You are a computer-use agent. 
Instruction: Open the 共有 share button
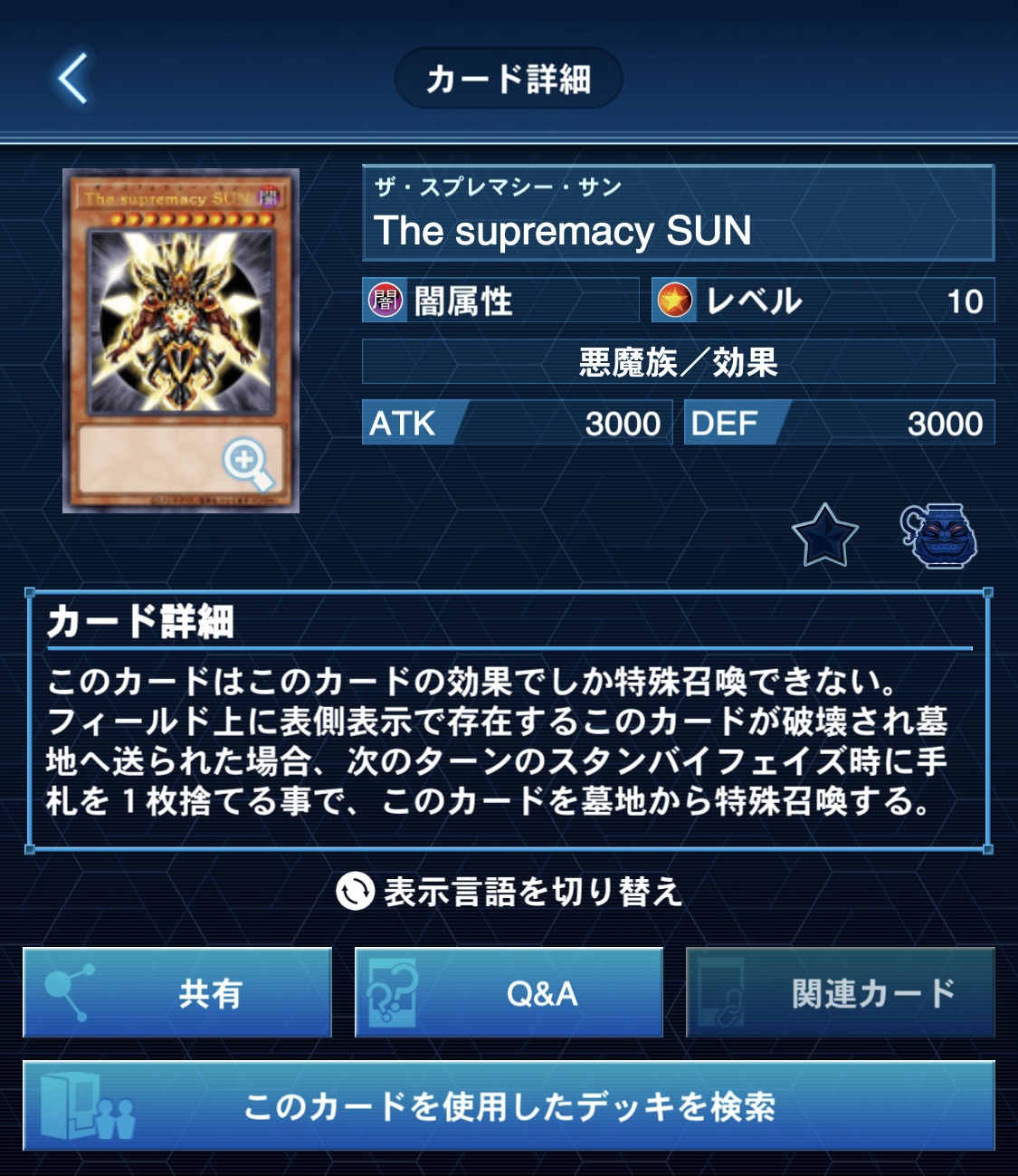click(177, 992)
